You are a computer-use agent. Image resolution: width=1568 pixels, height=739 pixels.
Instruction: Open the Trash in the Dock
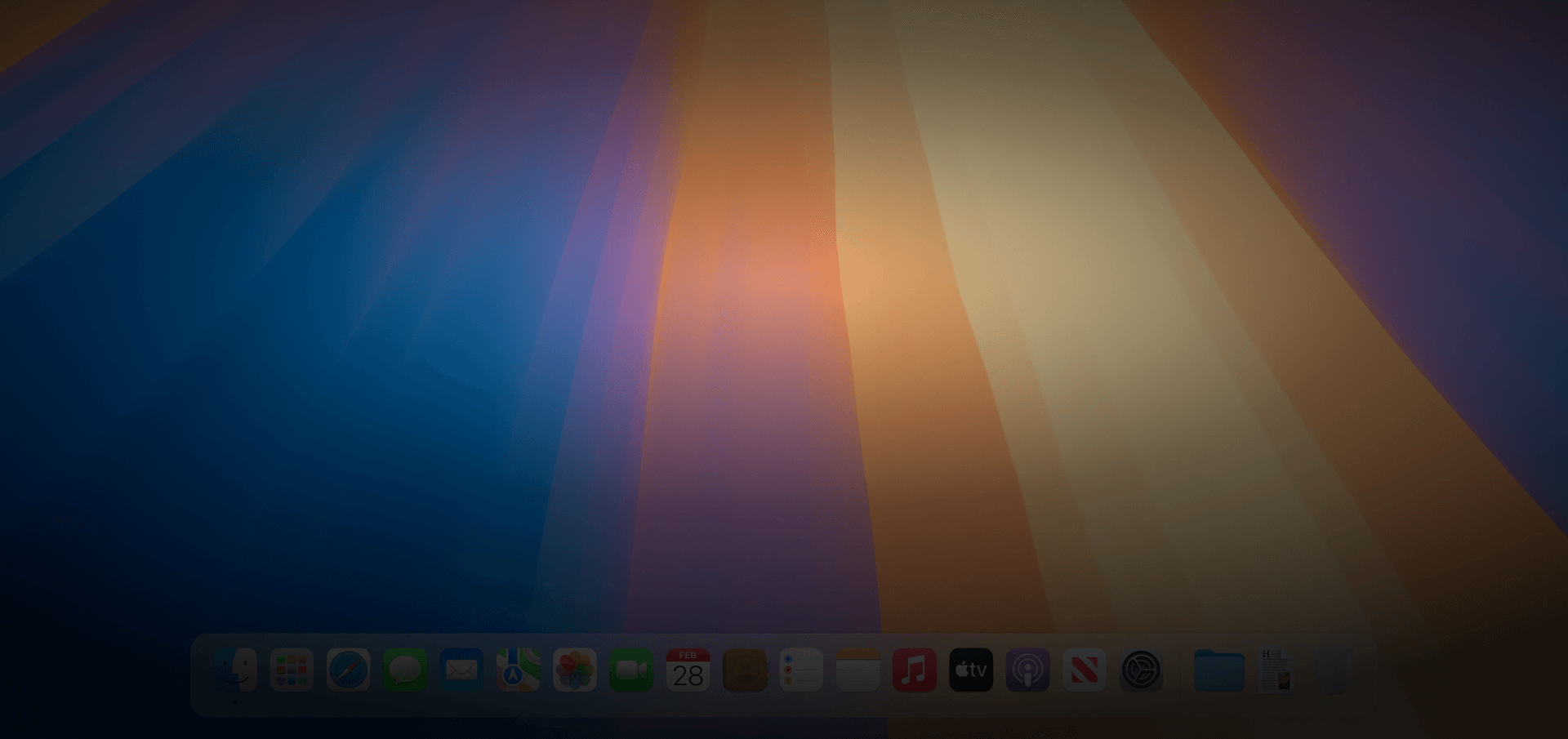coord(1332,670)
